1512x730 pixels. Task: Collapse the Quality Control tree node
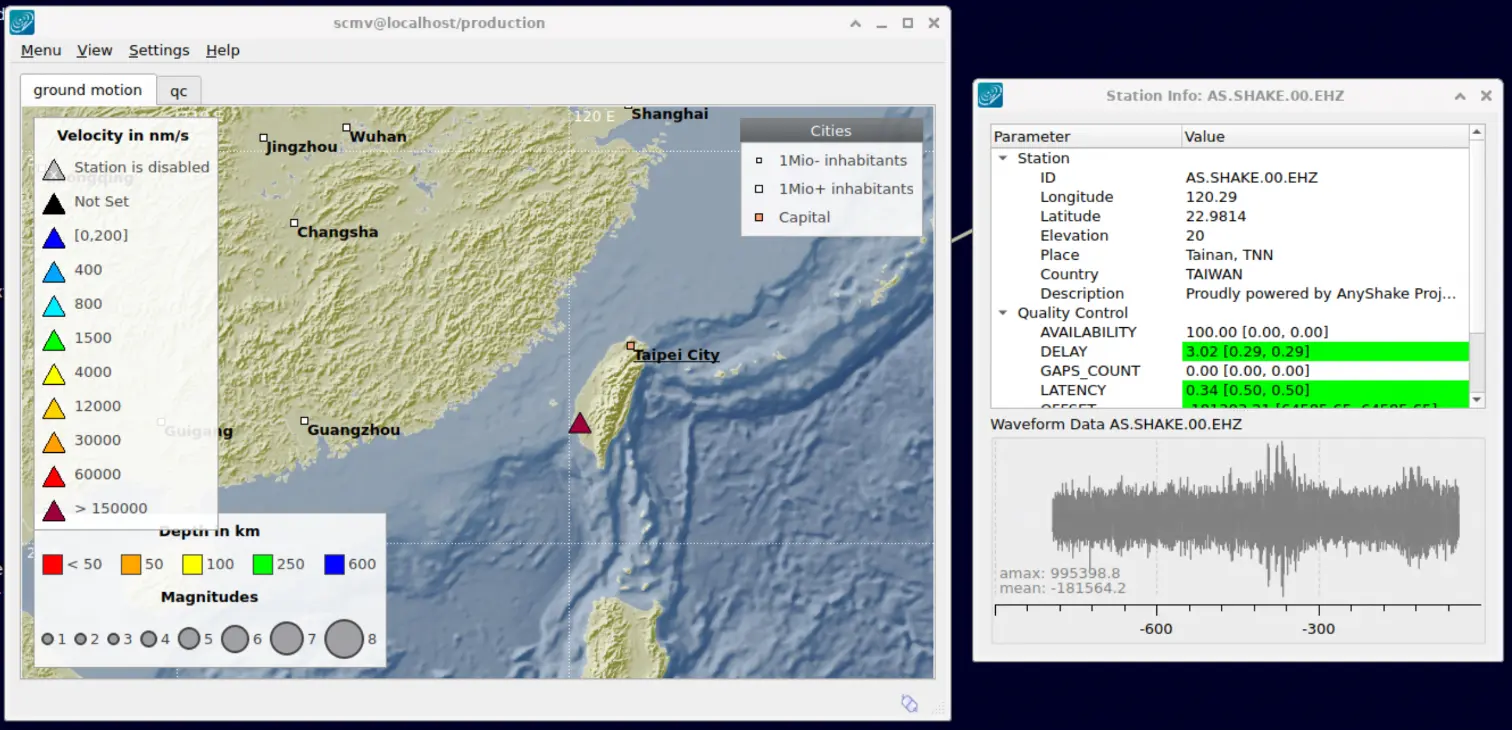(x=1003, y=313)
